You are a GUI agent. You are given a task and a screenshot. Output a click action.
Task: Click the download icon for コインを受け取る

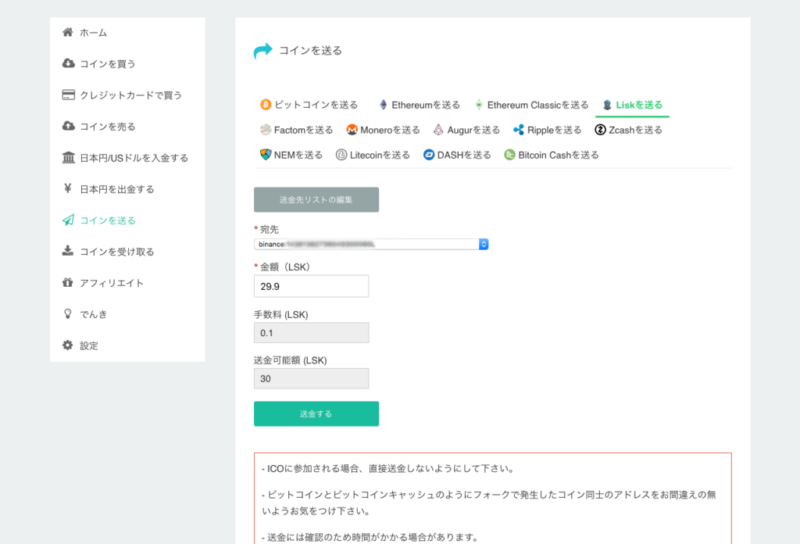[68, 251]
